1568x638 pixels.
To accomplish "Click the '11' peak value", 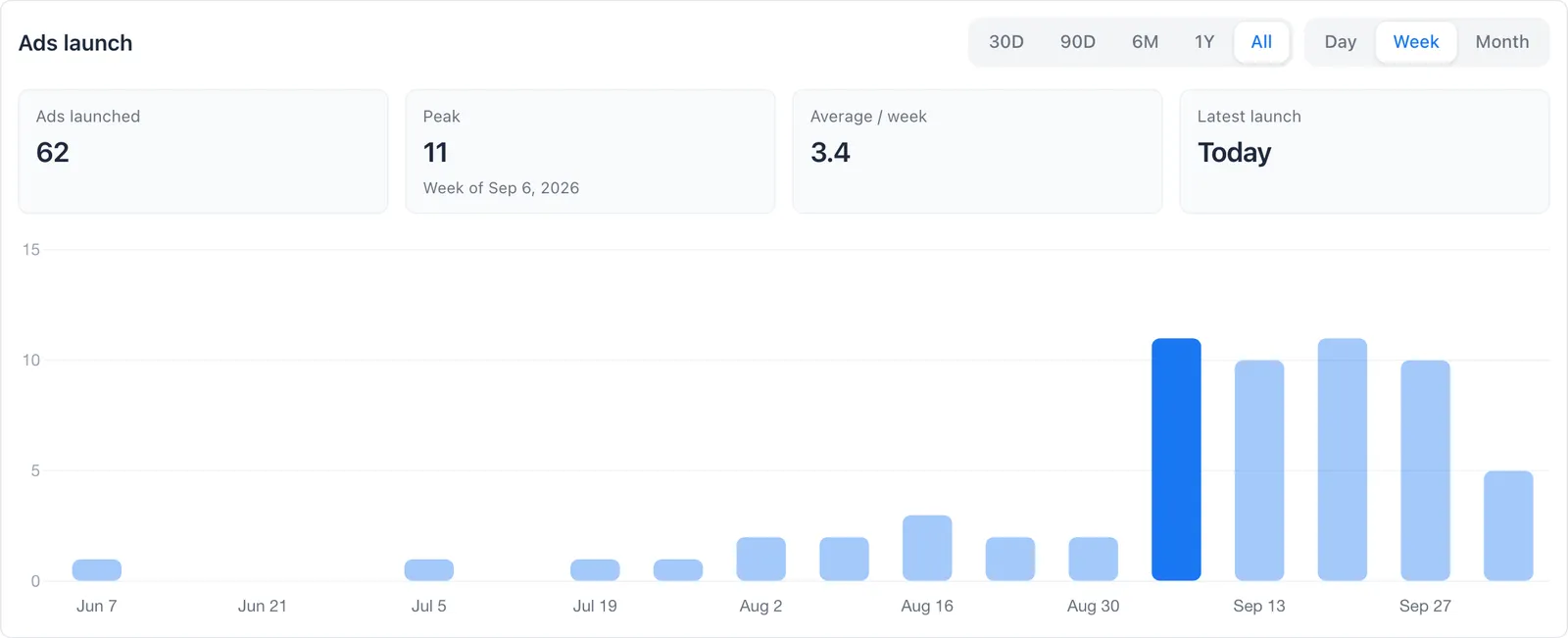I will (x=435, y=153).
